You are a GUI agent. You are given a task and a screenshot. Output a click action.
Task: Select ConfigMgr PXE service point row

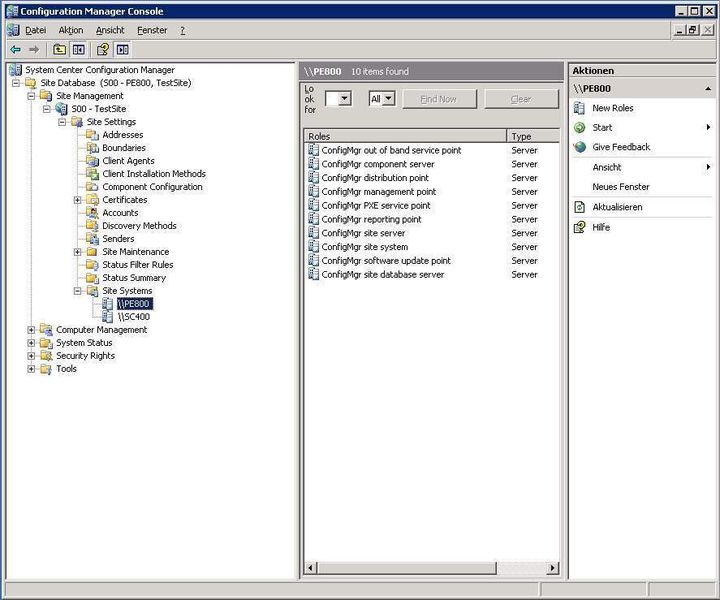[x=376, y=206]
